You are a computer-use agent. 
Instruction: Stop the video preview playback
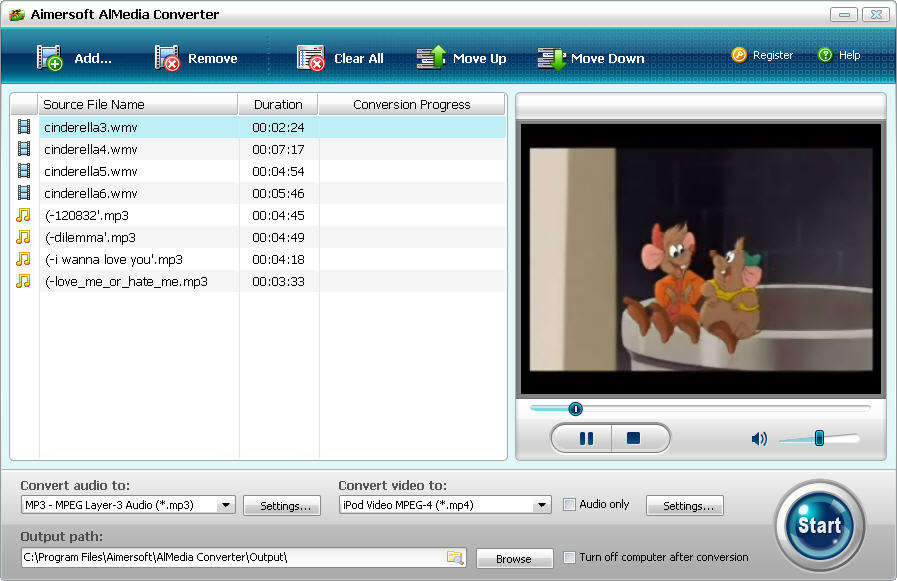pyautogui.click(x=634, y=439)
